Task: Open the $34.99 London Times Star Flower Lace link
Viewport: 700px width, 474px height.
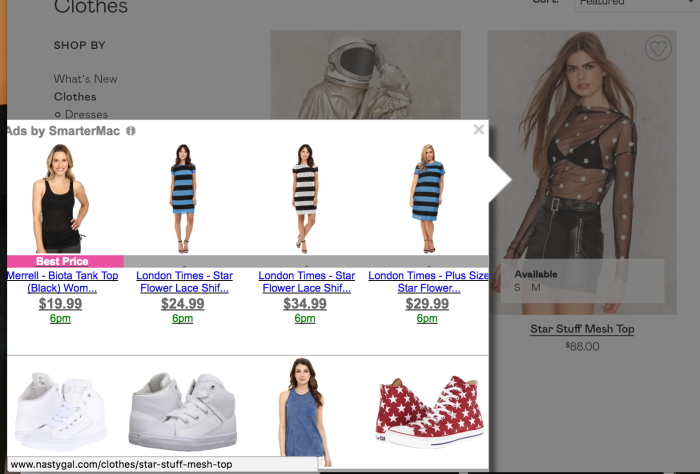Action: click(307, 282)
